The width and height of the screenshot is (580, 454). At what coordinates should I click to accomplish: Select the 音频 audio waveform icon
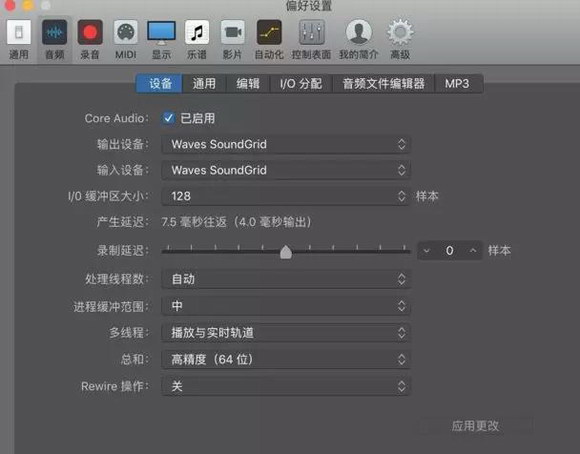click(x=54, y=33)
